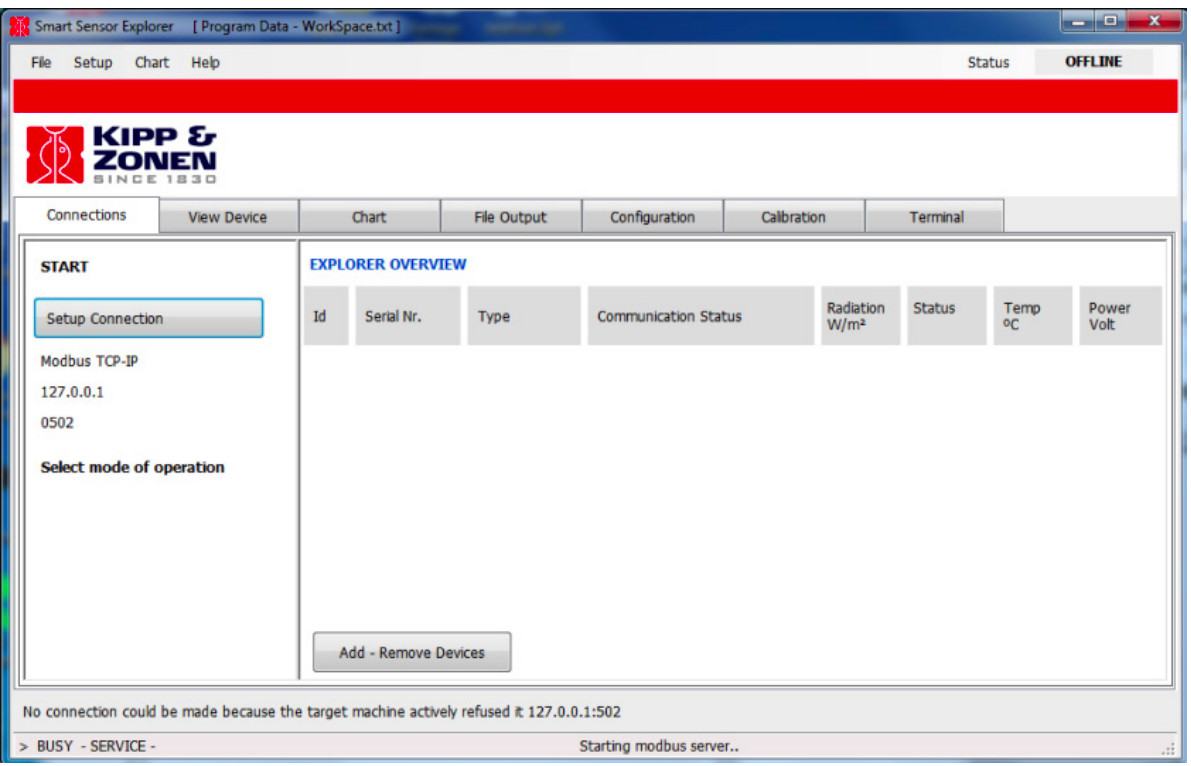This screenshot has width=1191, height=766.
Task: Open the Help menu
Action: click(205, 62)
